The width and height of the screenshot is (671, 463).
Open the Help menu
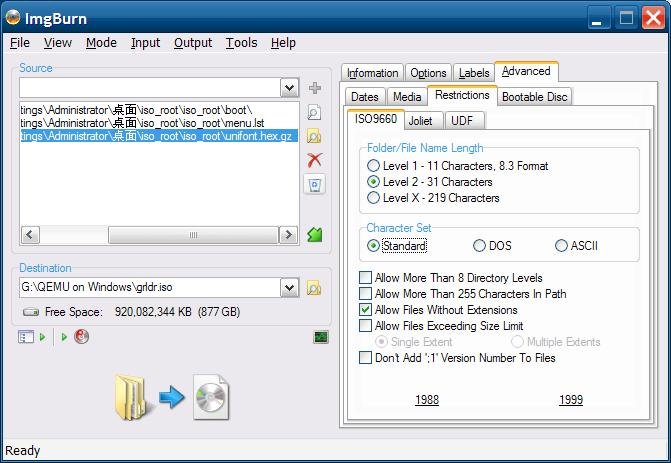(x=283, y=43)
